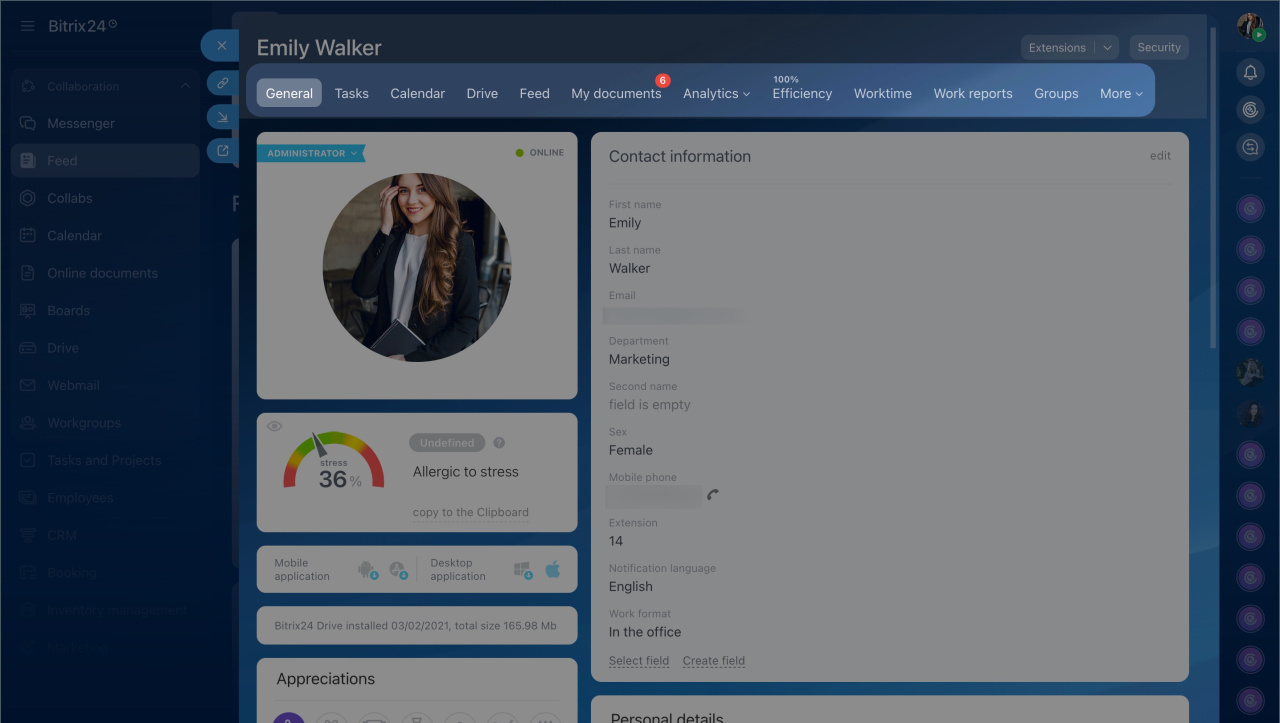Click the stress level gauge
The height and width of the screenshot is (723, 1280).
(x=333, y=463)
